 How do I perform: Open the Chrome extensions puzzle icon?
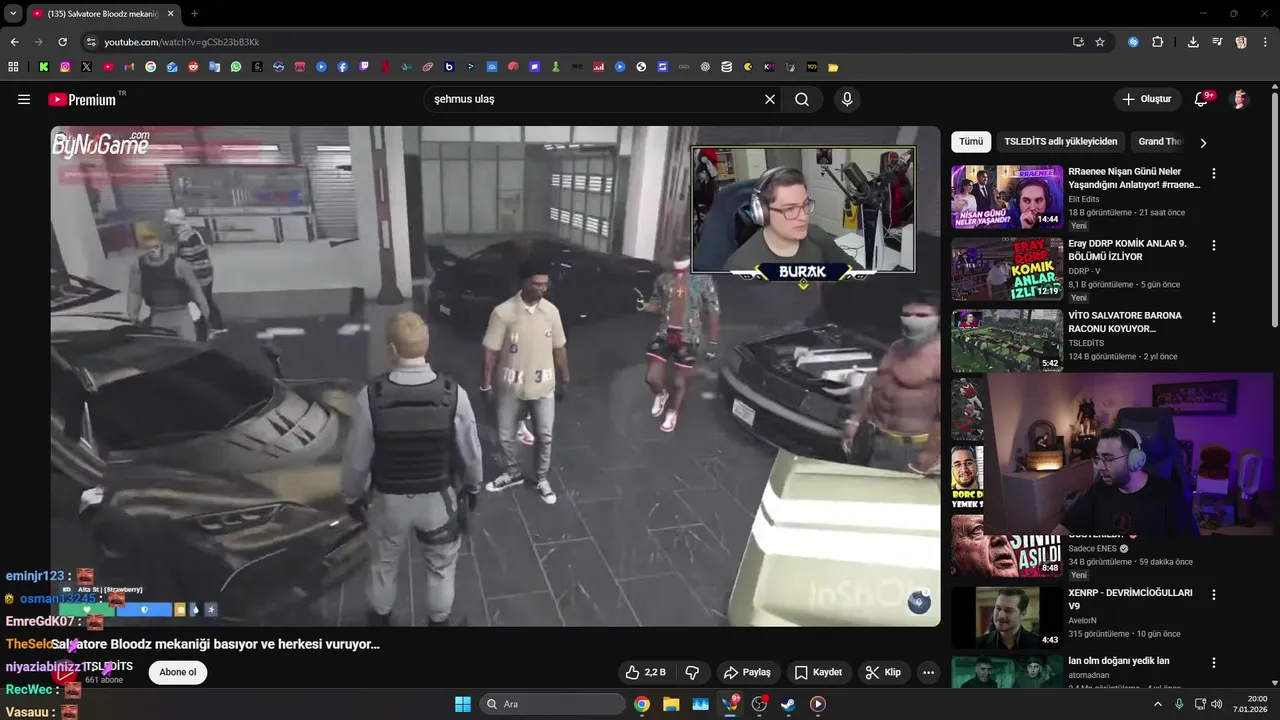tap(1158, 42)
